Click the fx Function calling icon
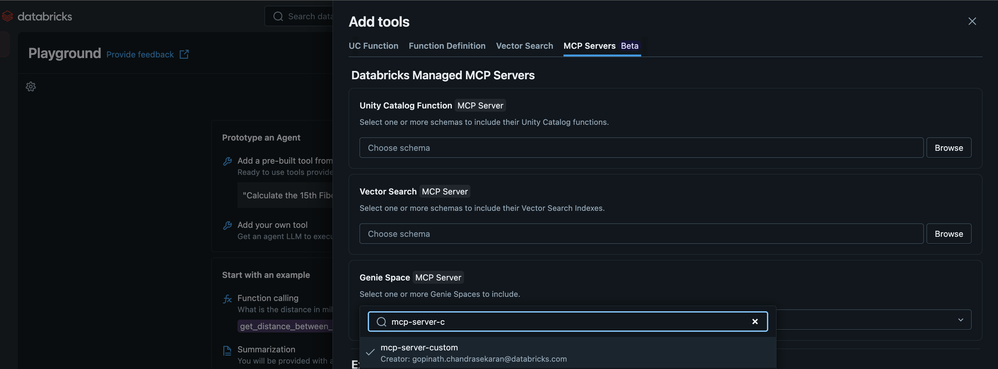This screenshot has width=998, height=369. click(x=227, y=298)
